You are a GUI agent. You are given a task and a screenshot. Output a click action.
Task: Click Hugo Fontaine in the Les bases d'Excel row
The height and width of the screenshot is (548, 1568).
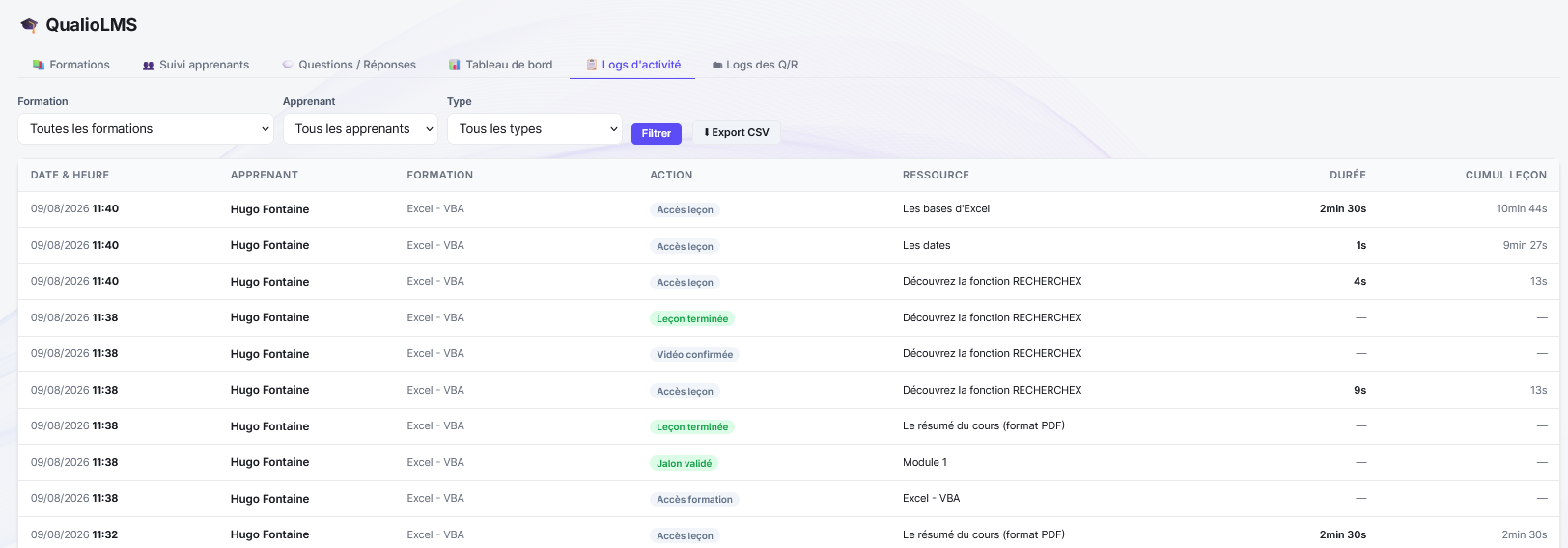coord(270,209)
